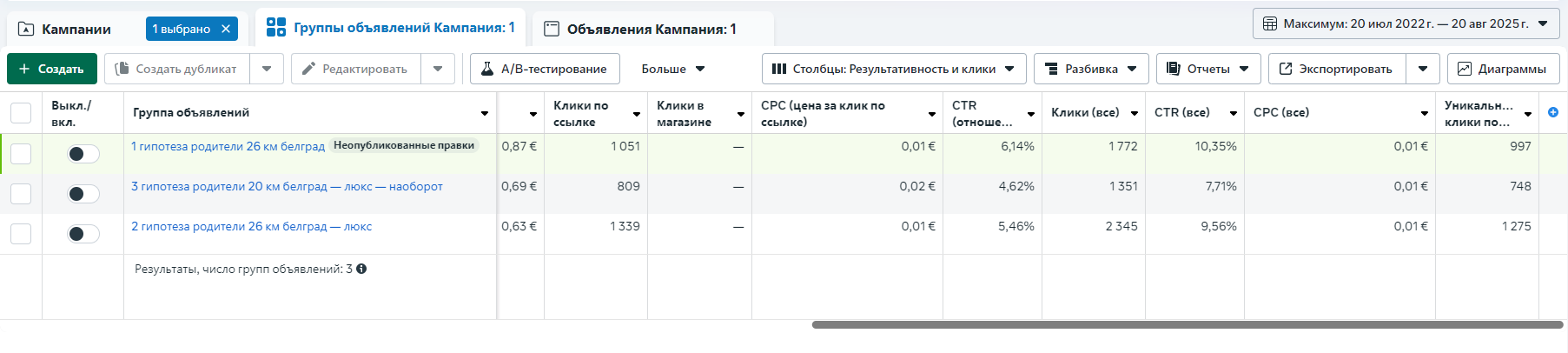Toggle the '1 гипотеза родители 26 км белград' ad set switch

83,154
